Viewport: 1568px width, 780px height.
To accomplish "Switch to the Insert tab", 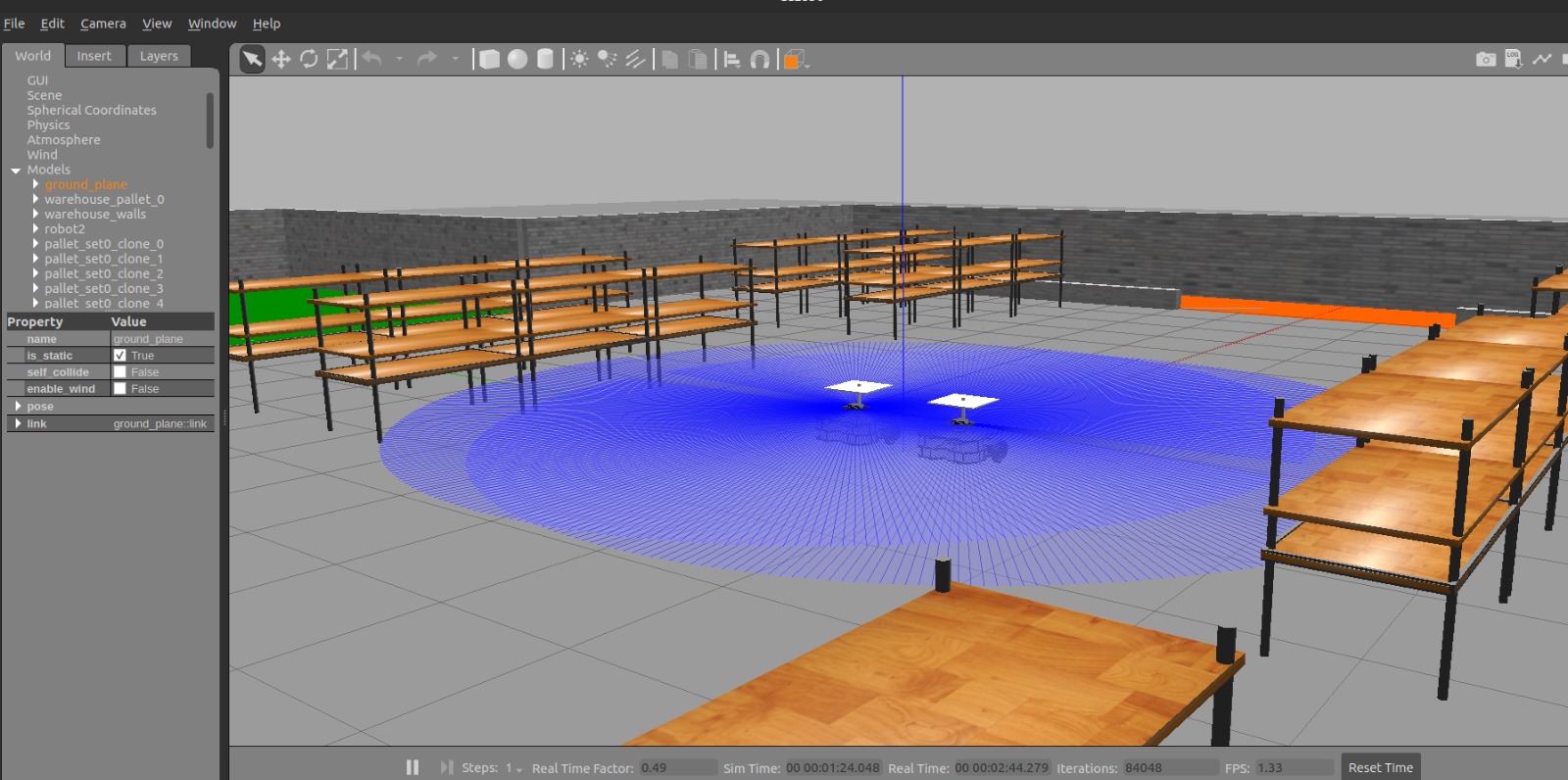I will (x=94, y=56).
